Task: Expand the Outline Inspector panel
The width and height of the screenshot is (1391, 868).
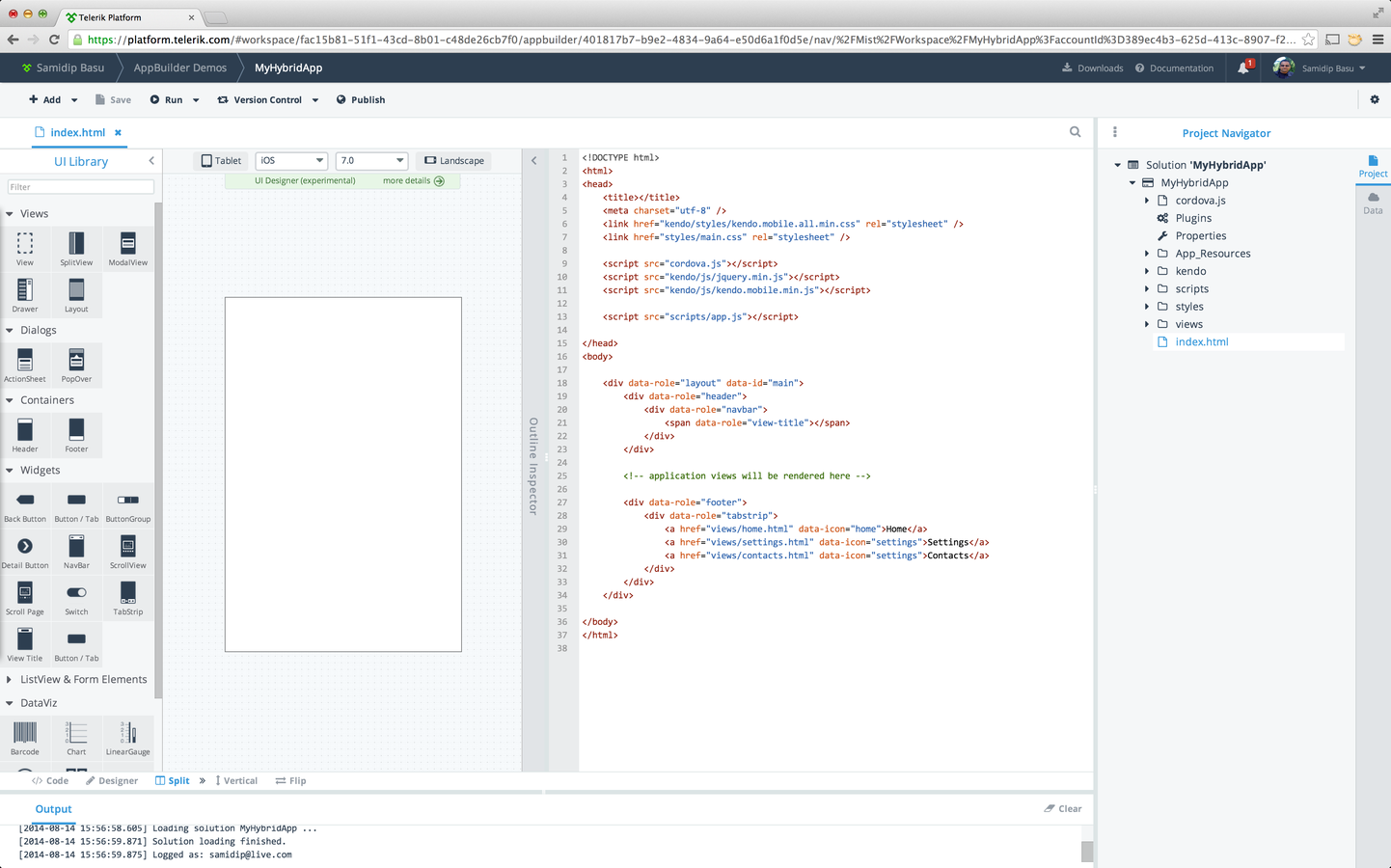Action: click(534, 161)
